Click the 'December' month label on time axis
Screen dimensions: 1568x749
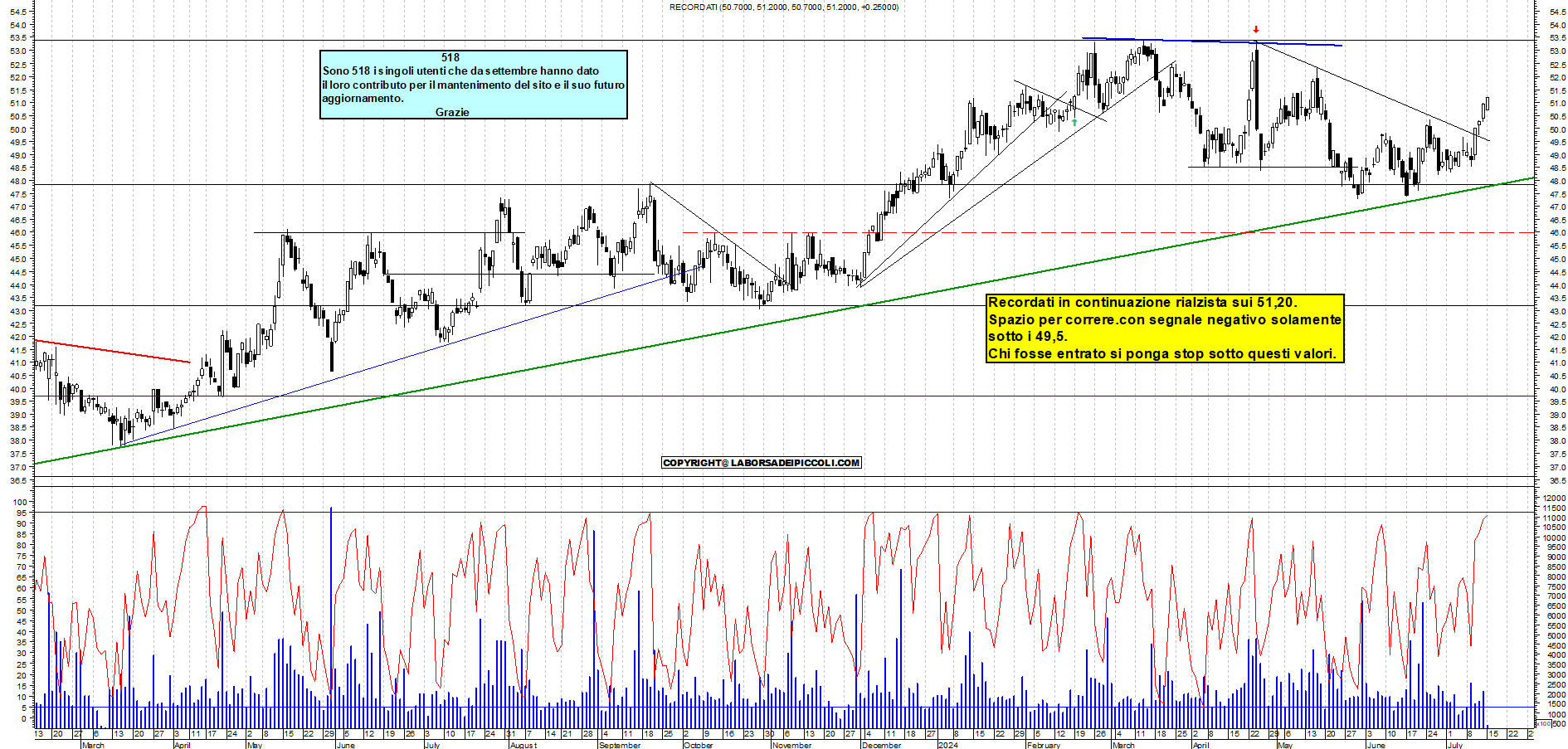pos(881,745)
